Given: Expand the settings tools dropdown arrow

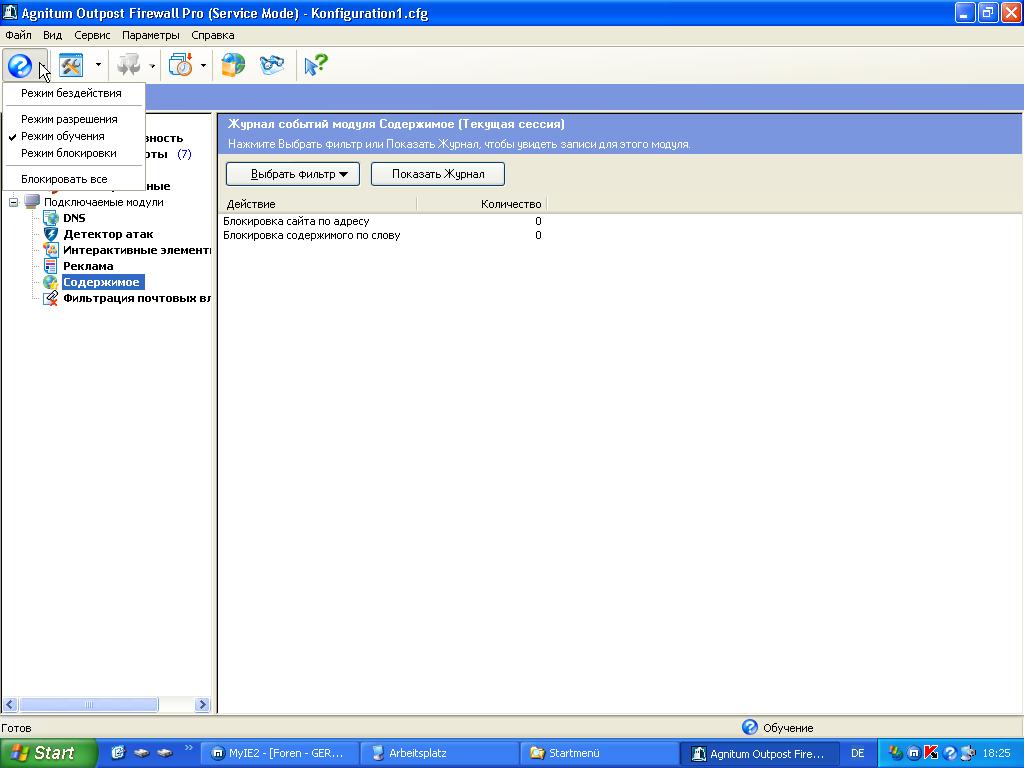Looking at the screenshot, I should [x=98, y=65].
